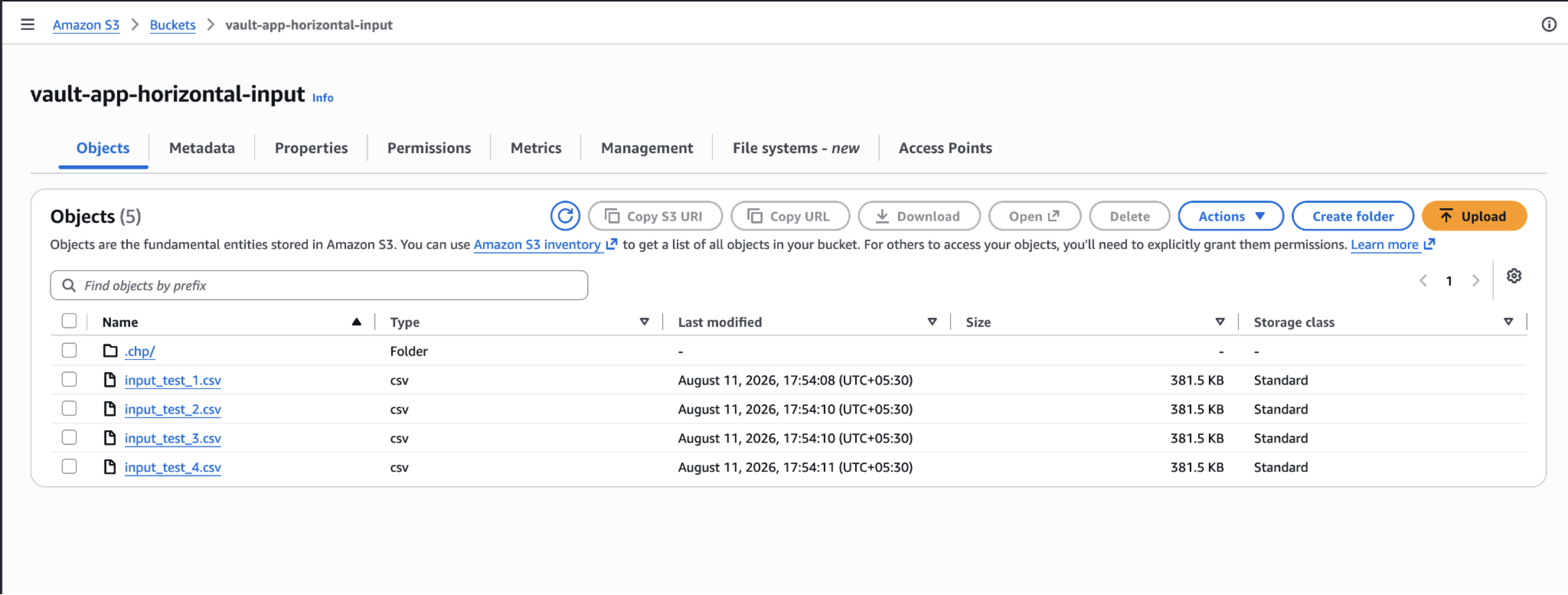The height and width of the screenshot is (595, 1568).
Task: Go to Buckets breadcrumb link
Action: pyautogui.click(x=172, y=25)
